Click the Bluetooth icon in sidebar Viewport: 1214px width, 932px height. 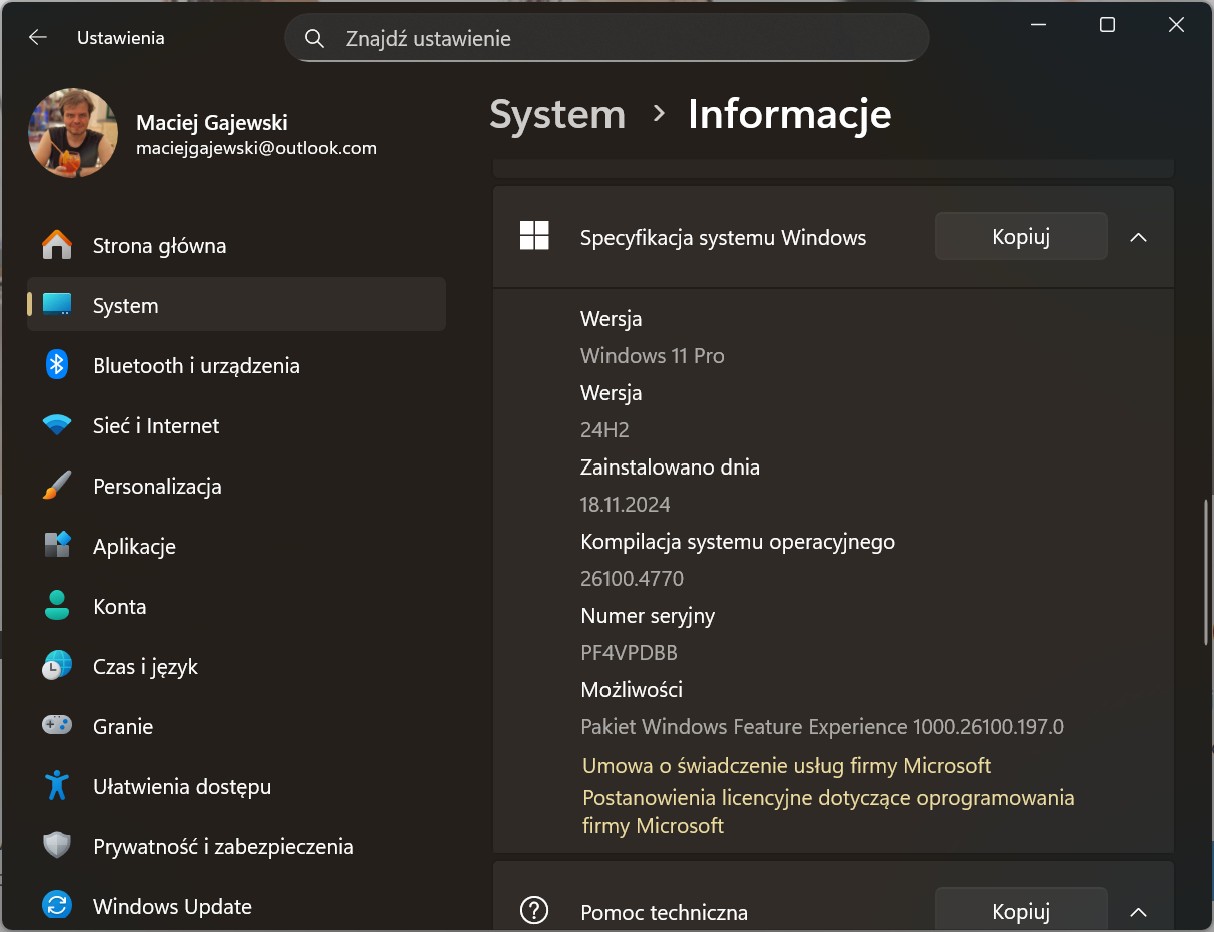click(57, 365)
